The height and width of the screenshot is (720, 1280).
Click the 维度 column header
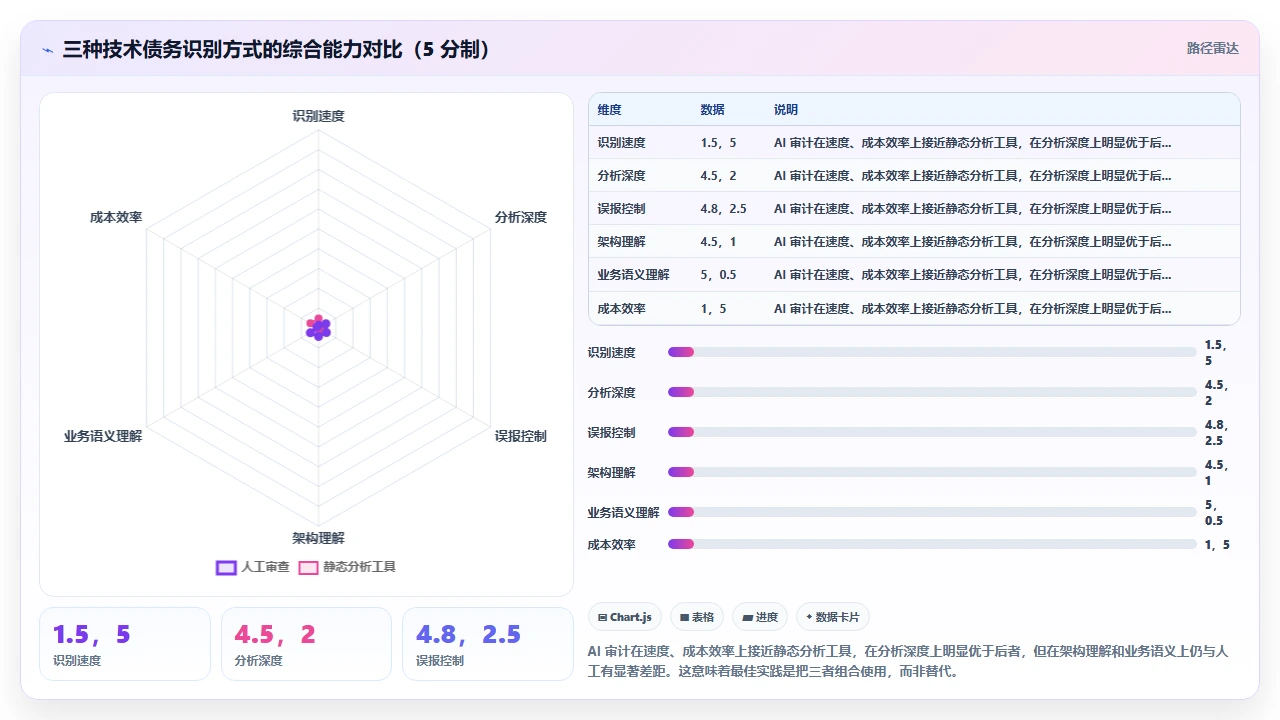tap(609, 110)
